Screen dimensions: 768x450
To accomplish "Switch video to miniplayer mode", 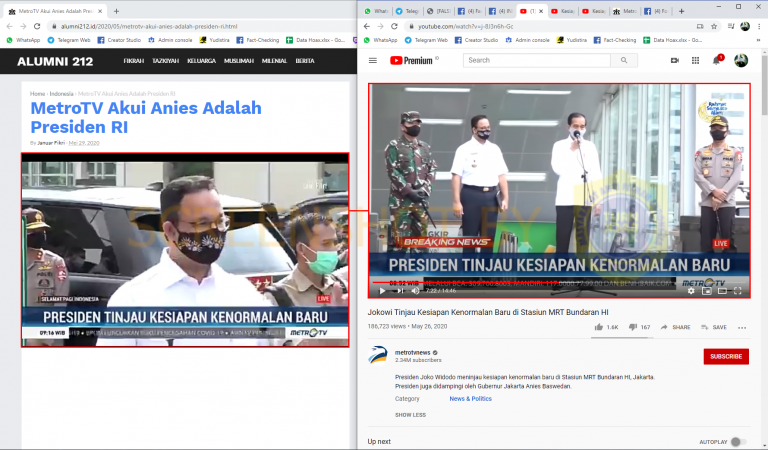I will point(706,290).
